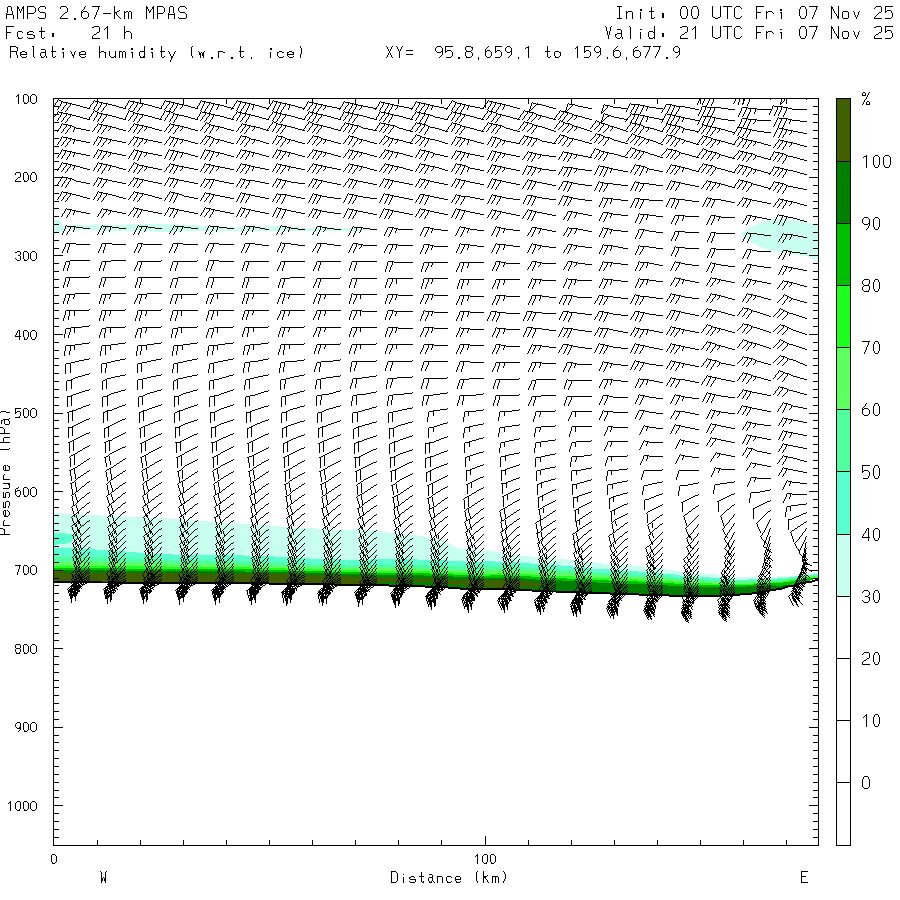
Task: Click the 0 km distance axis label
Action: 54,859
